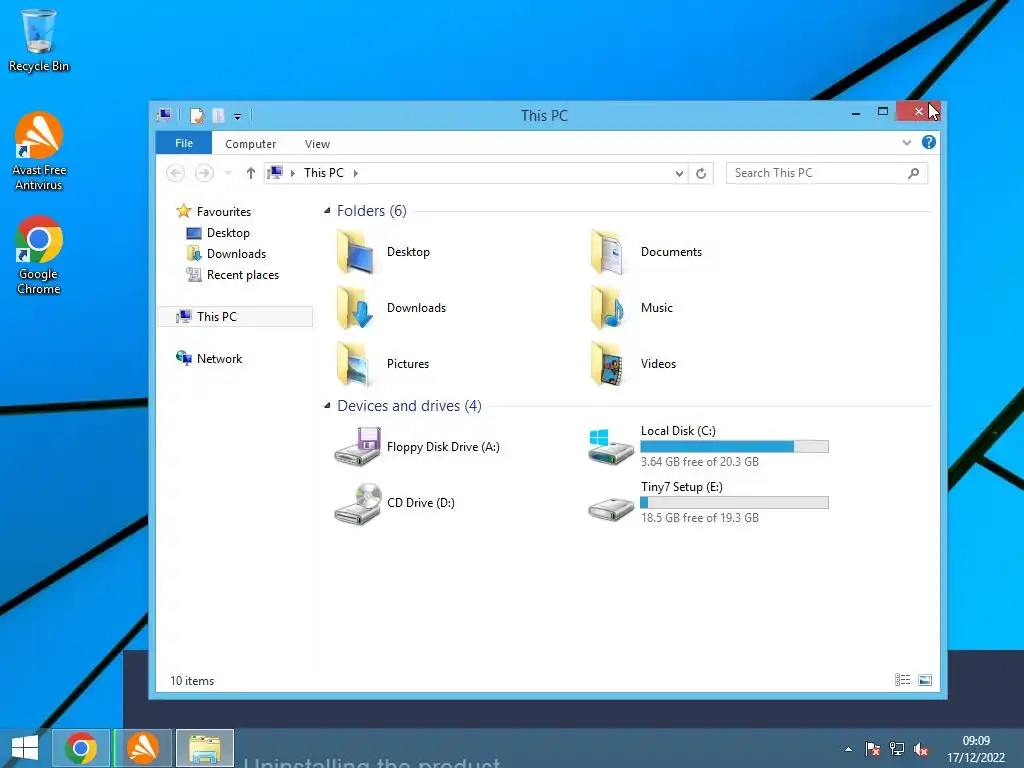
Task: Collapse the Folders (6) group
Action: pos(327,211)
